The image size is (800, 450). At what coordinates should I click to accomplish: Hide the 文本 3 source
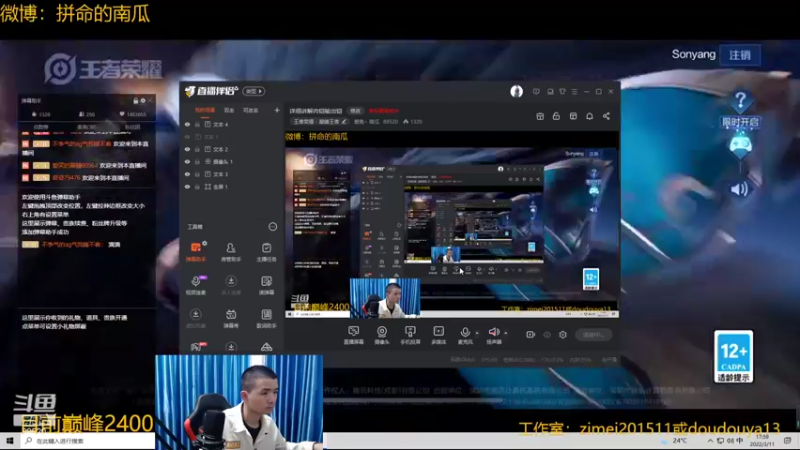(187, 174)
